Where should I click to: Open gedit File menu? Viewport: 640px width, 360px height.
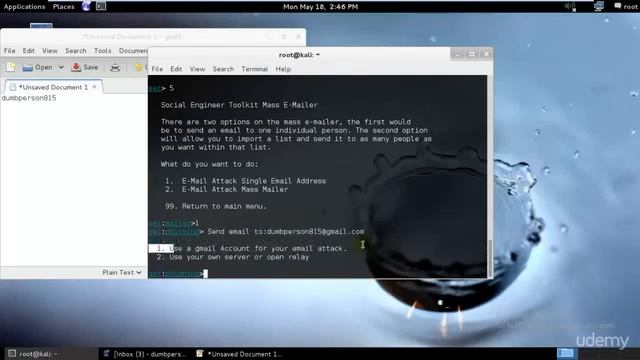(x=9, y=51)
